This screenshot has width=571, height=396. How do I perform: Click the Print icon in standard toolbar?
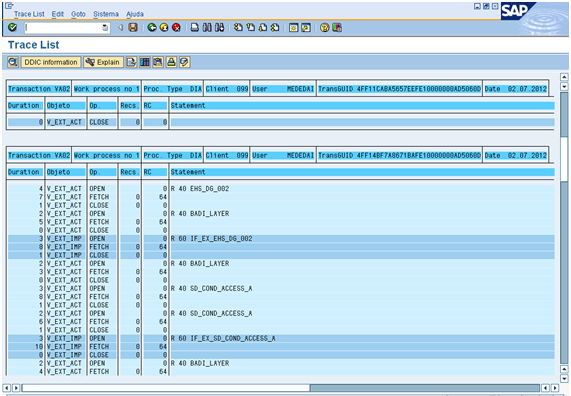tap(195, 28)
